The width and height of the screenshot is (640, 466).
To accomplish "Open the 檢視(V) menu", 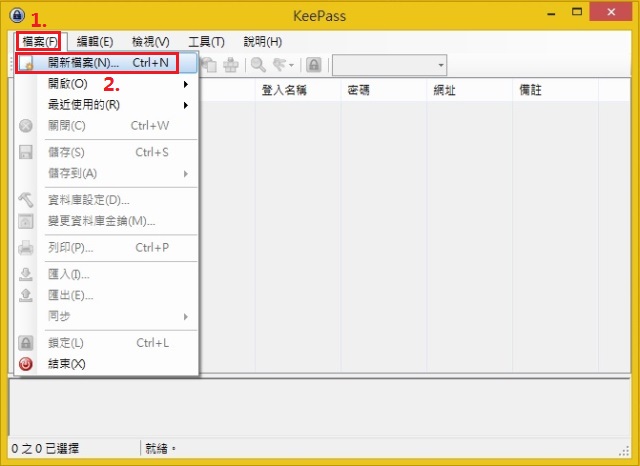I will (x=150, y=42).
